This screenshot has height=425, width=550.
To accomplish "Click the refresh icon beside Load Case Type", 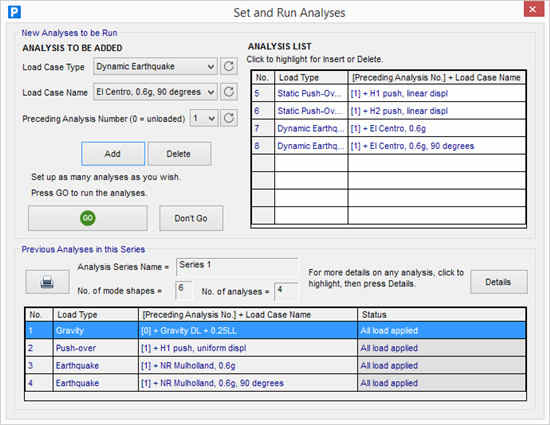I will coord(229,66).
